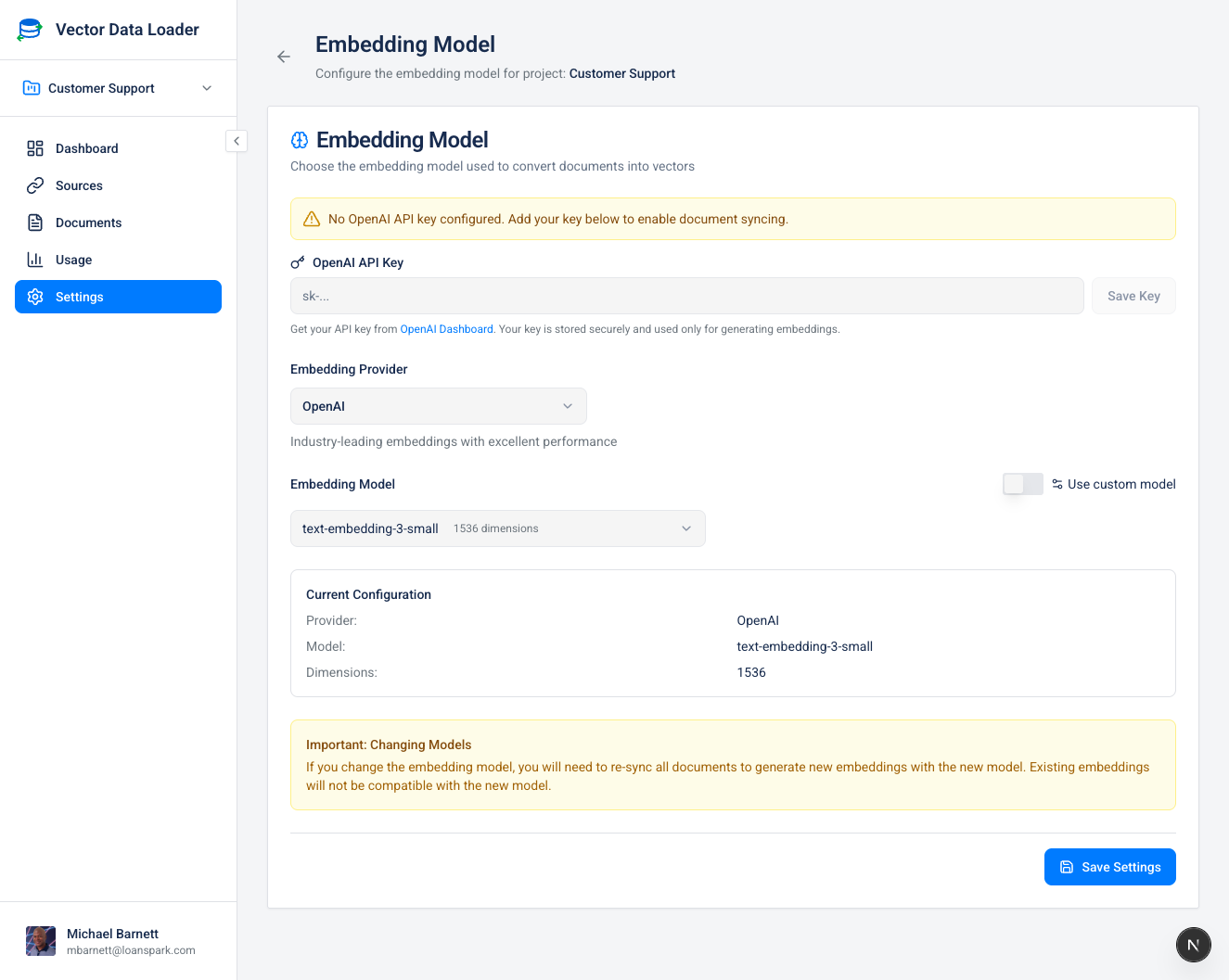Click the key icon beside OpenAI API Key
Screen dimensions: 1229x980
(298, 262)
